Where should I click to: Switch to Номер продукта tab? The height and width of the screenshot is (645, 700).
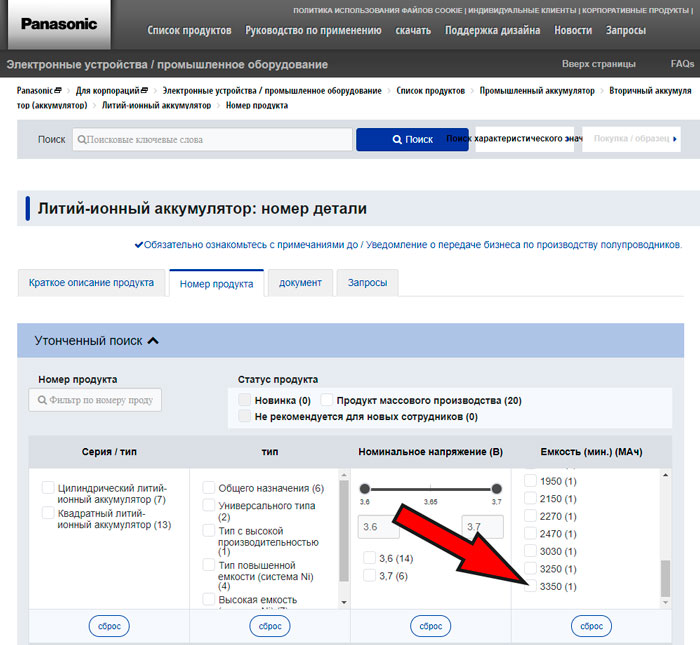pyautogui.click(x=217, y=283)
